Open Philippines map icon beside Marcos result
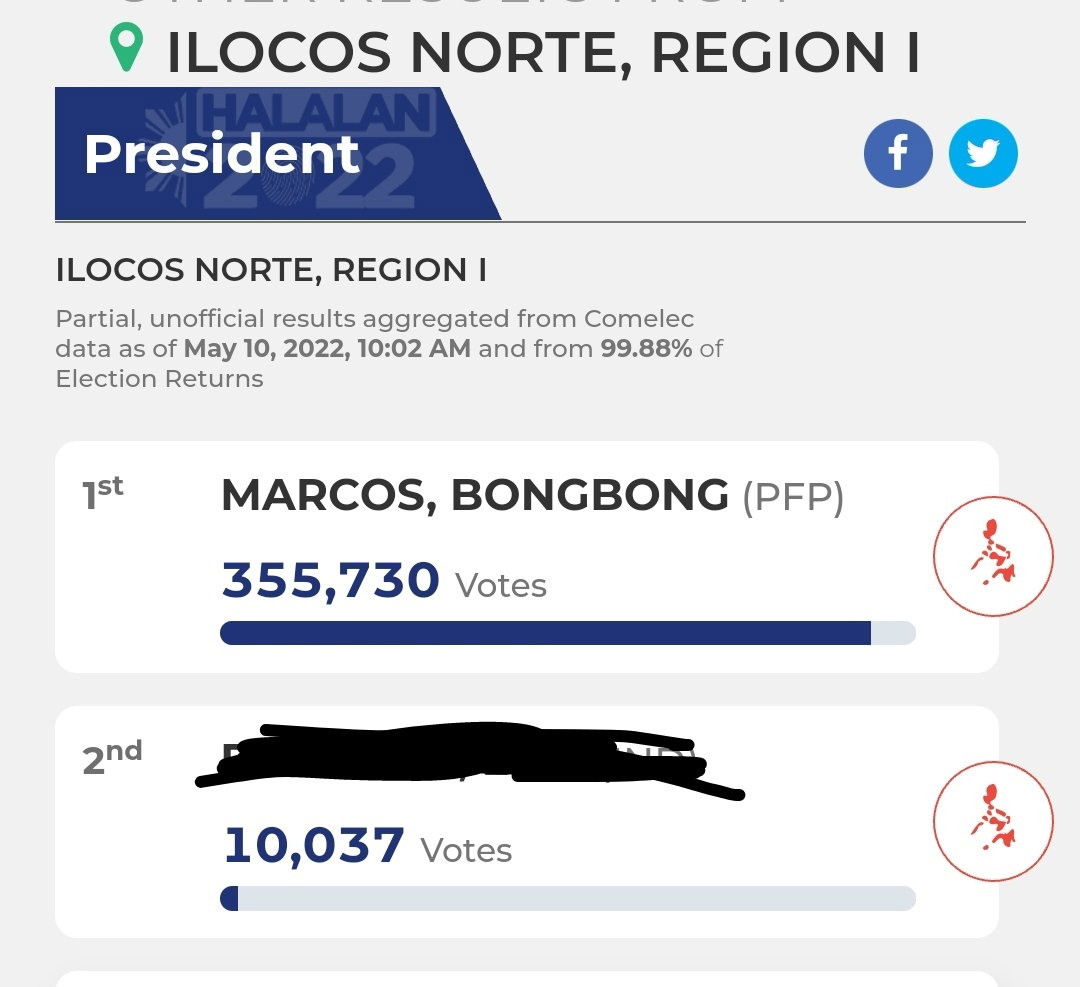The width and height of the screenshot is (1080, 987). pyautogui.click(x=993, y=556)
